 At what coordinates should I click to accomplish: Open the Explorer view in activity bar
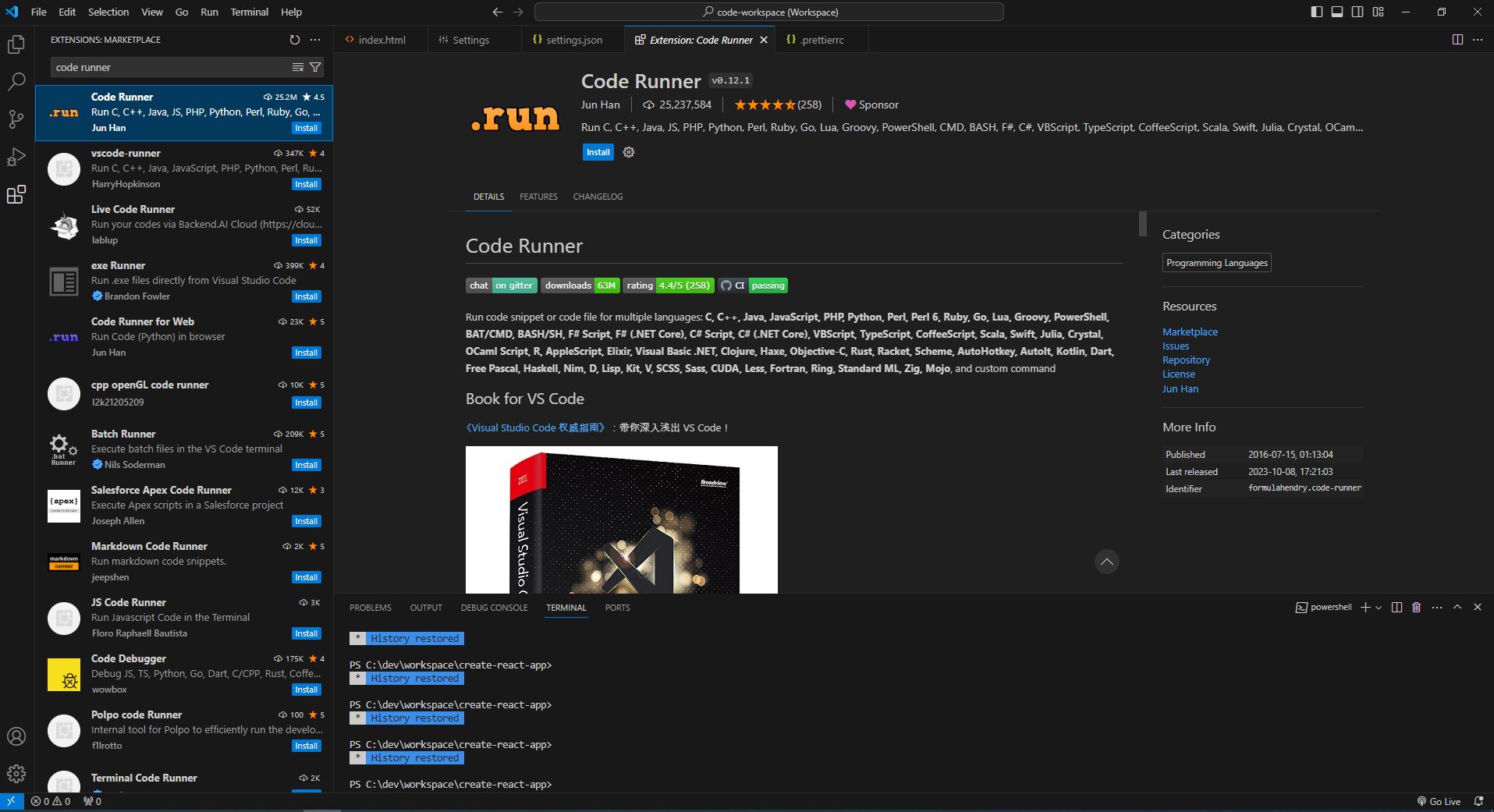(16, 44)
